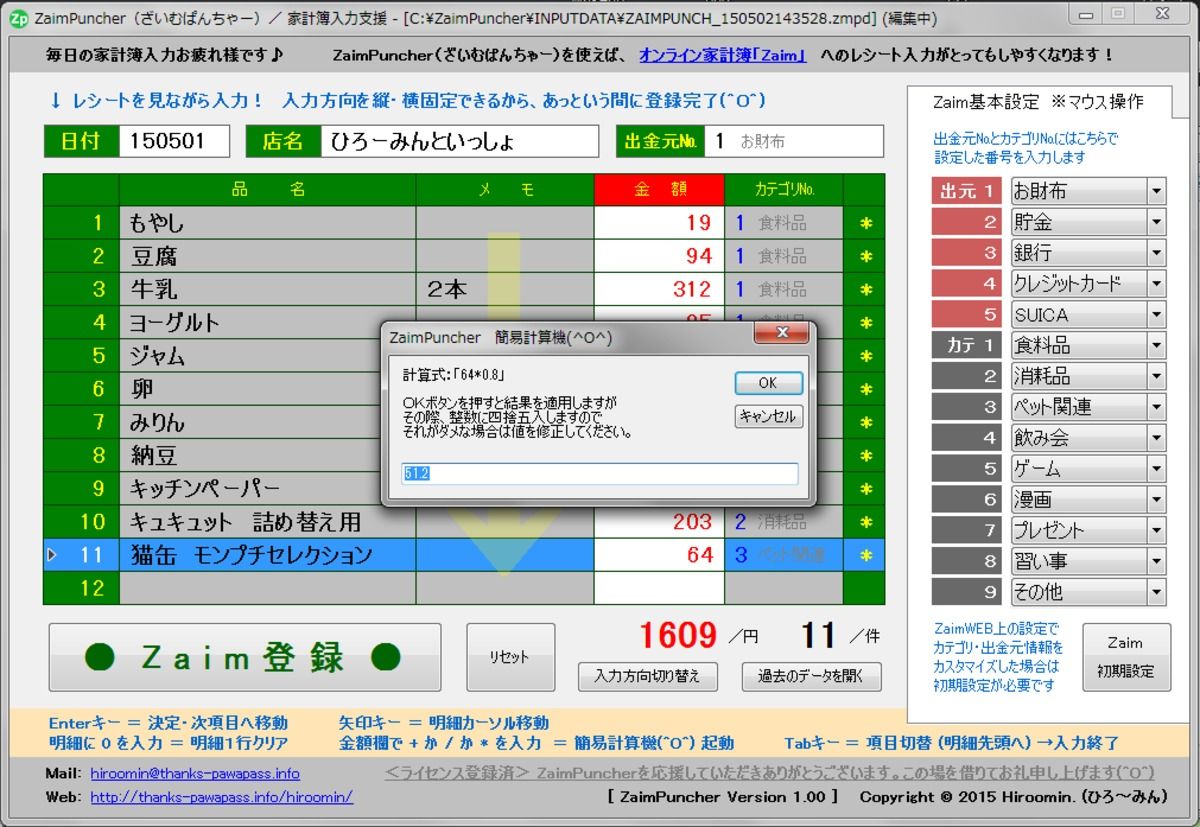Click the asterisk marker in the 豆腐 row
This screenshot has width=1200, height=827.
[x=865, y=256]
